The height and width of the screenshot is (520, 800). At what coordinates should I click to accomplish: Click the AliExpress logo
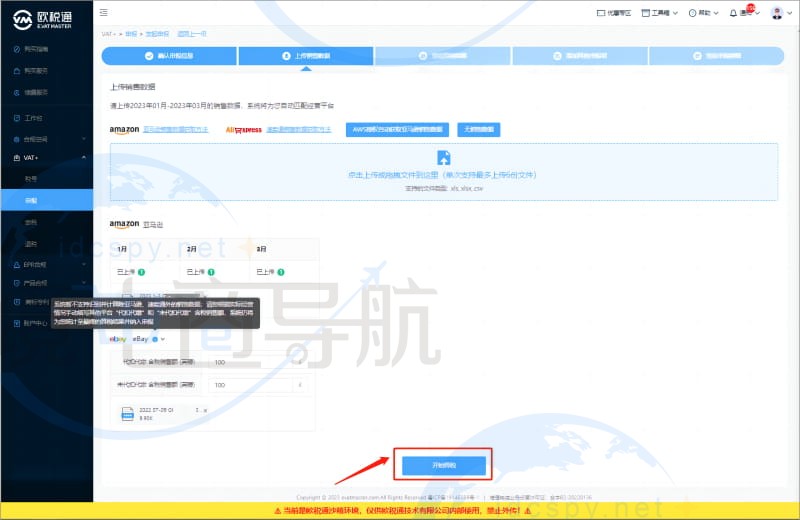(244, 130)
